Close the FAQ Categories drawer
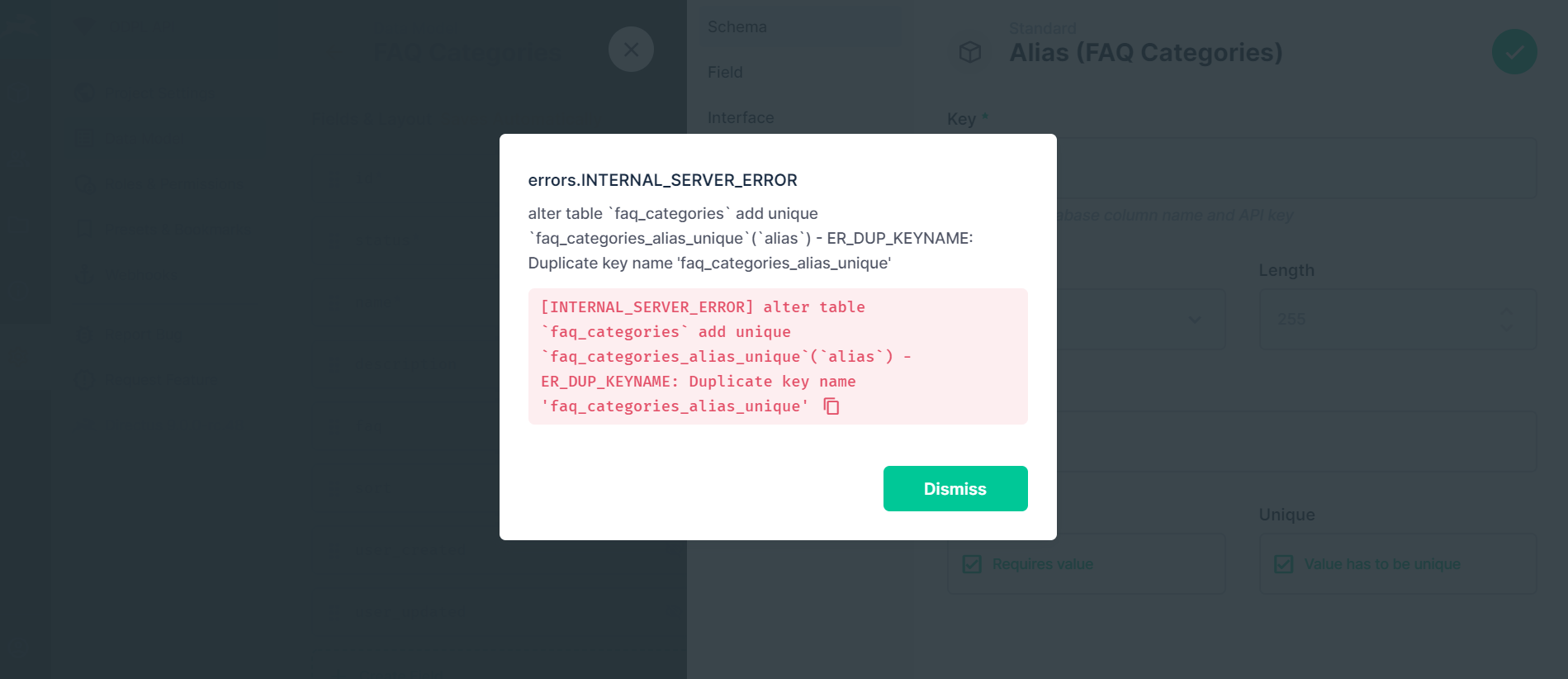 click(x=630, y=50)
